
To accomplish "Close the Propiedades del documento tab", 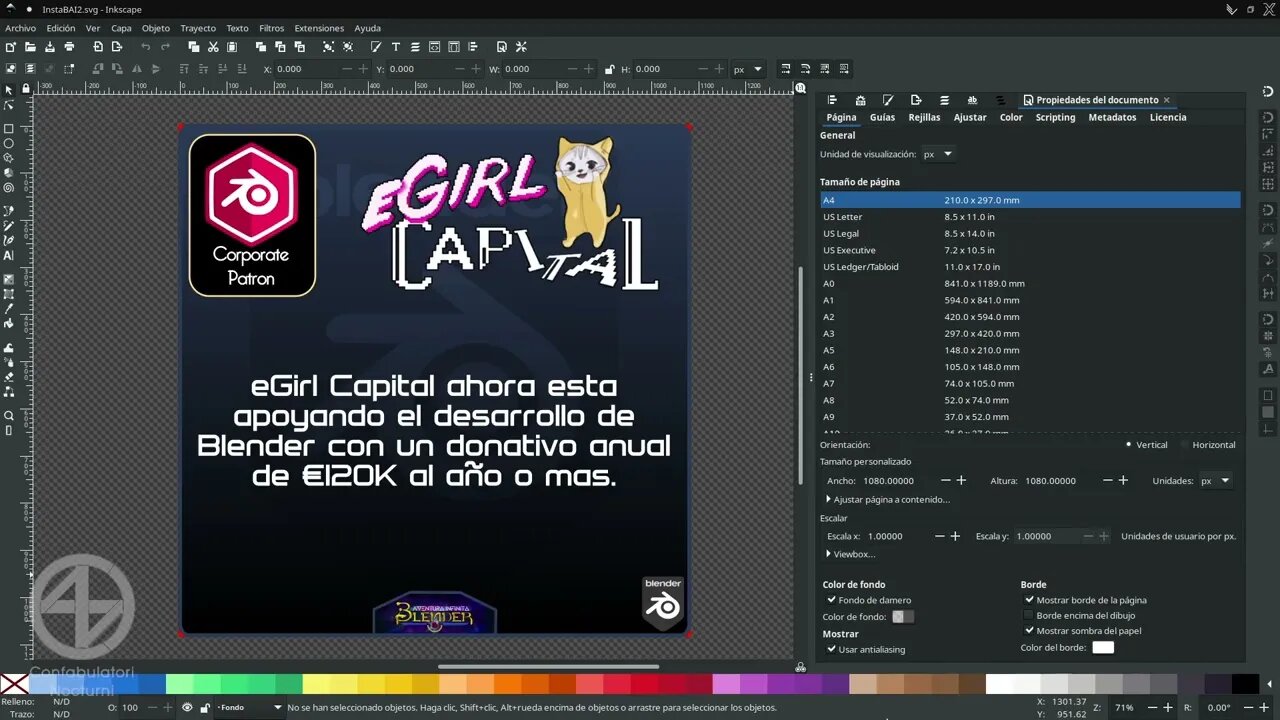I will click(1166, 100).
